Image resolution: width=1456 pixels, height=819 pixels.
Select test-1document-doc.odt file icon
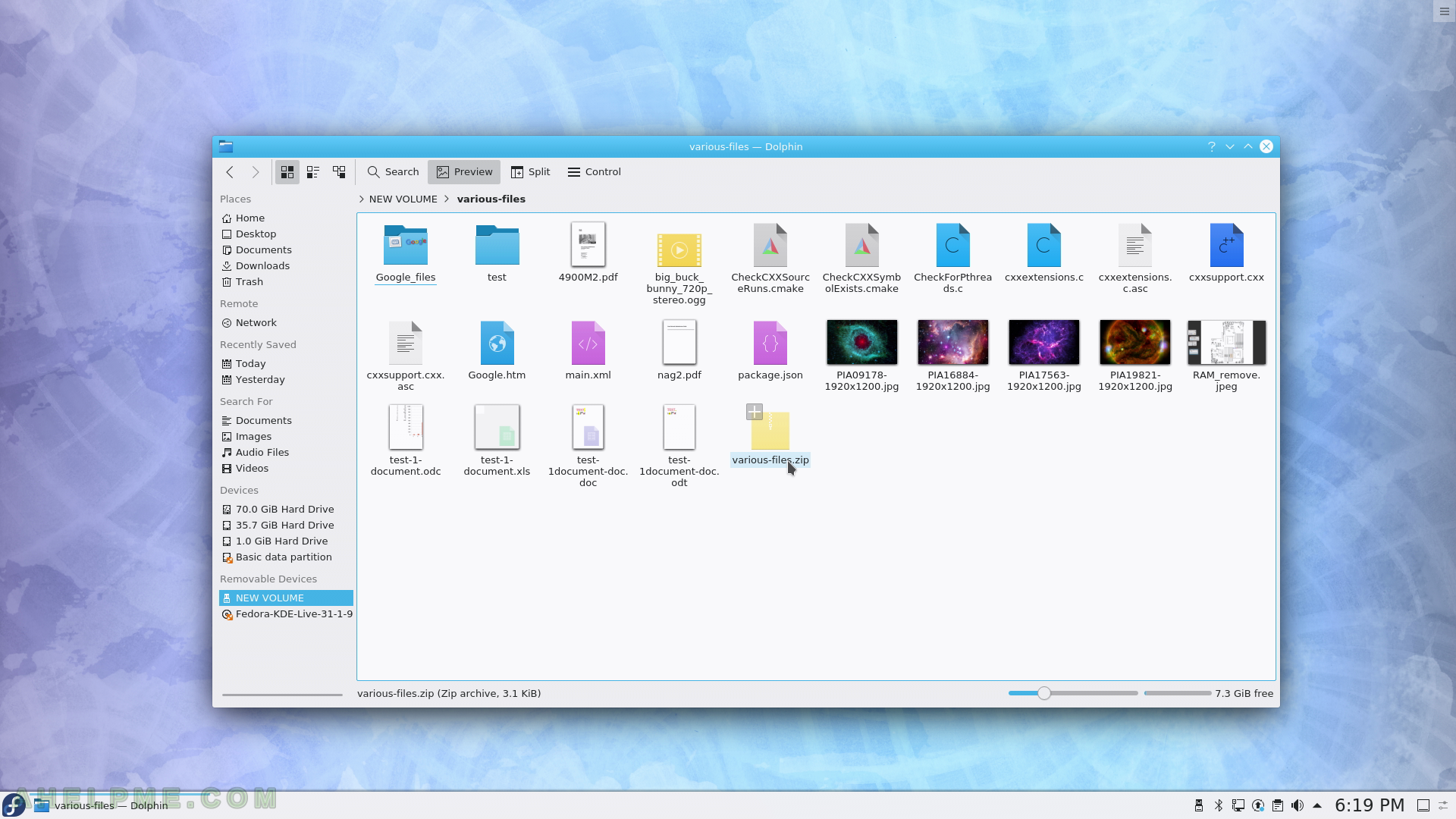(x=679, y=427)
